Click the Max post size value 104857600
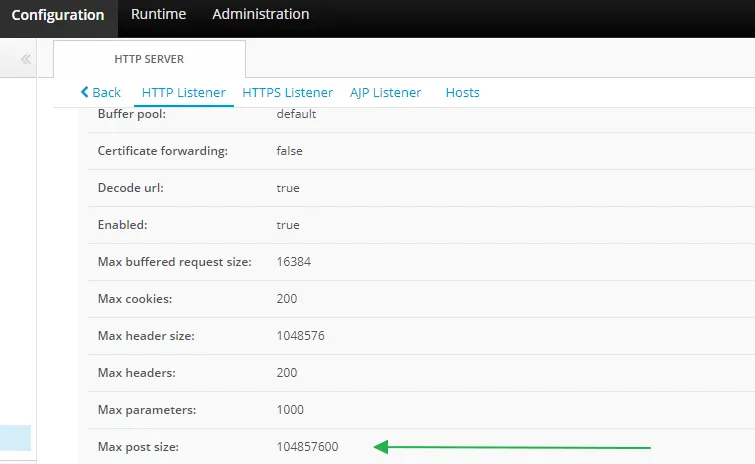The height and width of the screenshot is (464, 755). click(307, 446)
